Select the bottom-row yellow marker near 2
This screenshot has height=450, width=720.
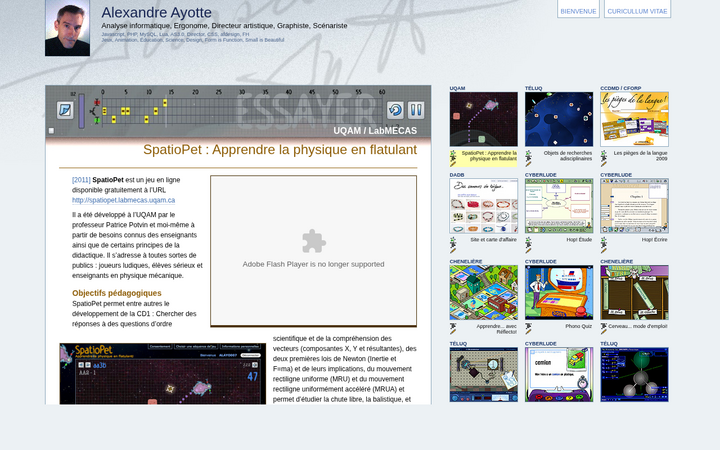click(113, 119)
